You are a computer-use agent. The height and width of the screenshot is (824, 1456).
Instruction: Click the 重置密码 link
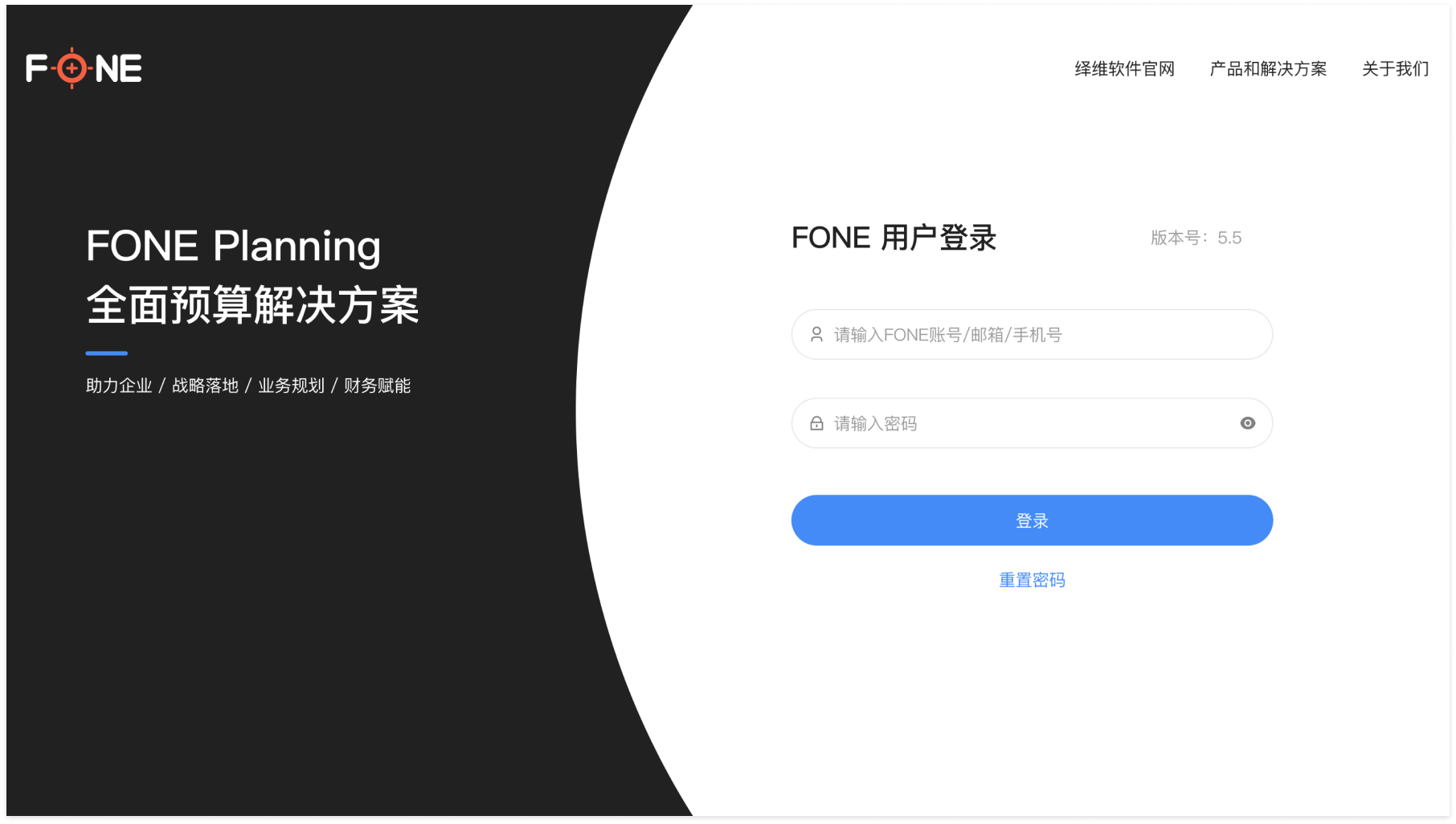(1032, 580)
